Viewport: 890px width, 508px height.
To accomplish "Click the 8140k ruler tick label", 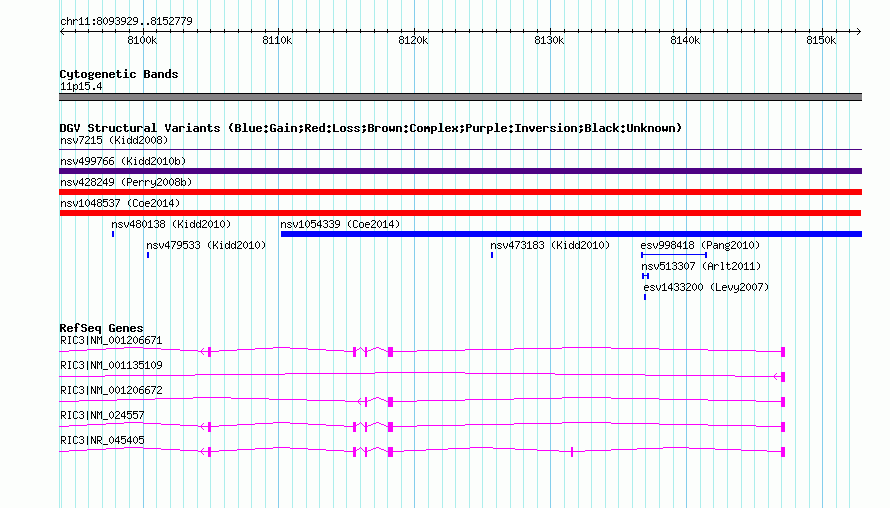I will pyautogui.click(x=685, y=40).
